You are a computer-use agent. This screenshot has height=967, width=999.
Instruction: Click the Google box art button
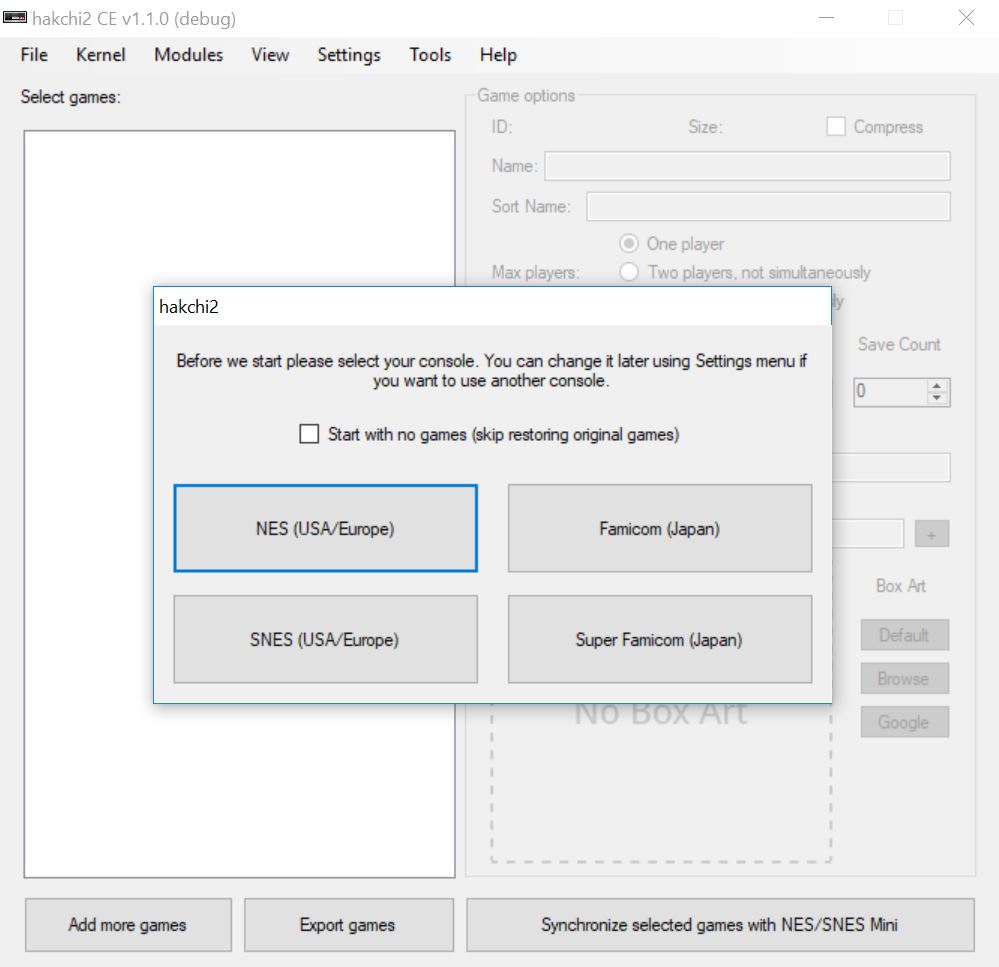[x=905, y=722]
